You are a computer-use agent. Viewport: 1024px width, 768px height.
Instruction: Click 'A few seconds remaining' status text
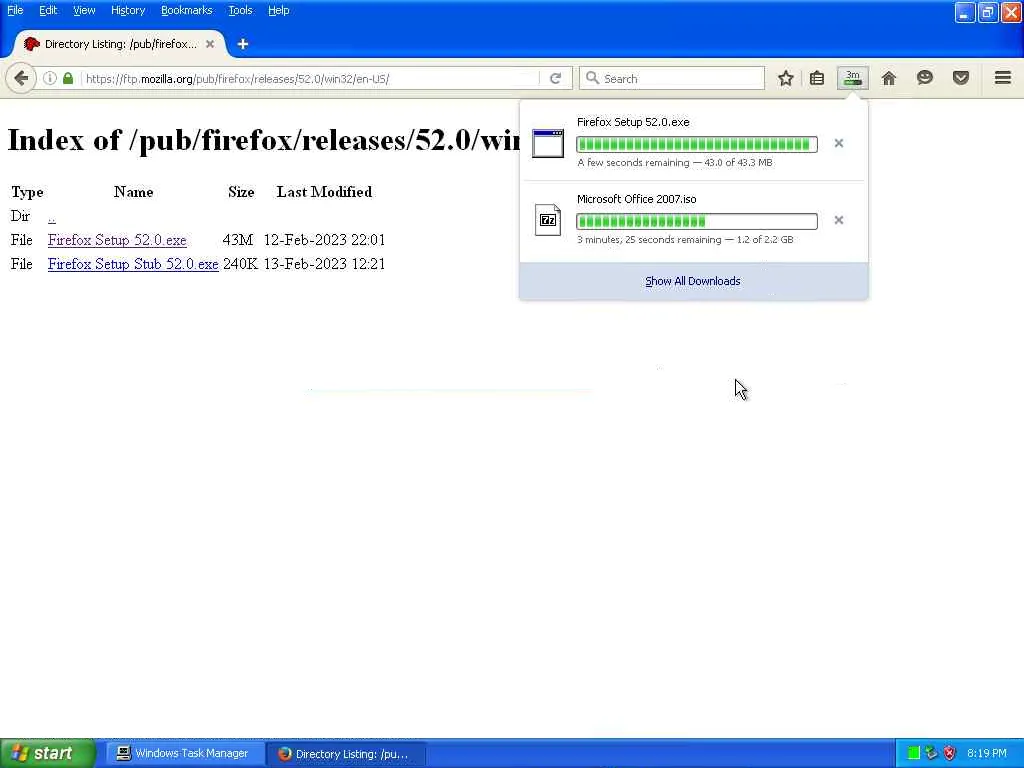633,163
